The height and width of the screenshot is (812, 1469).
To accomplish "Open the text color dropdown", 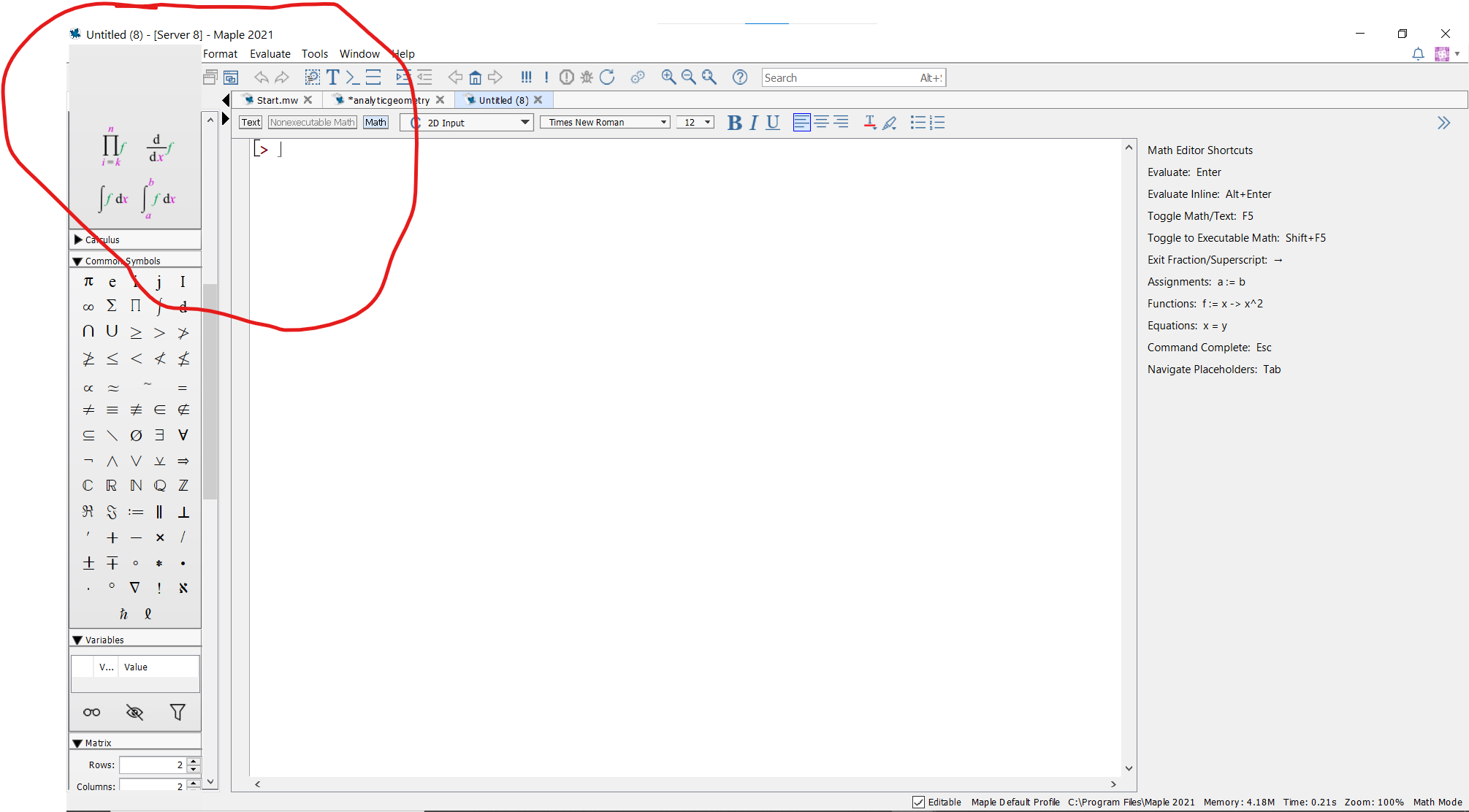I will (x=869, y=123).
